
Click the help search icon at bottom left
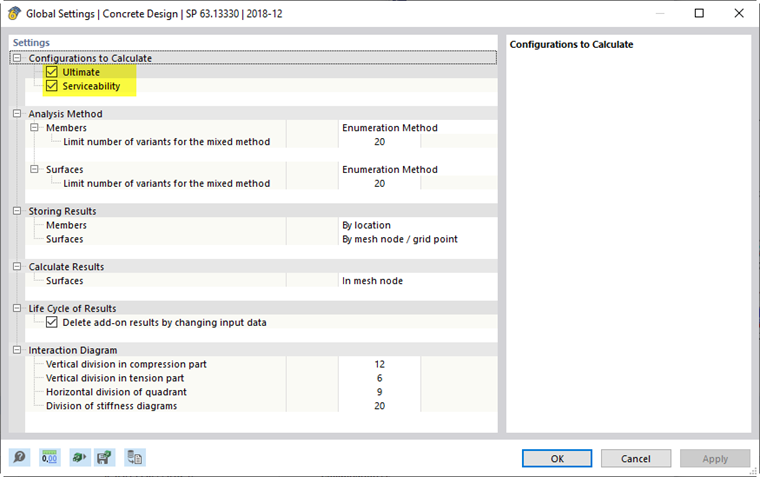tap(20, 458)
